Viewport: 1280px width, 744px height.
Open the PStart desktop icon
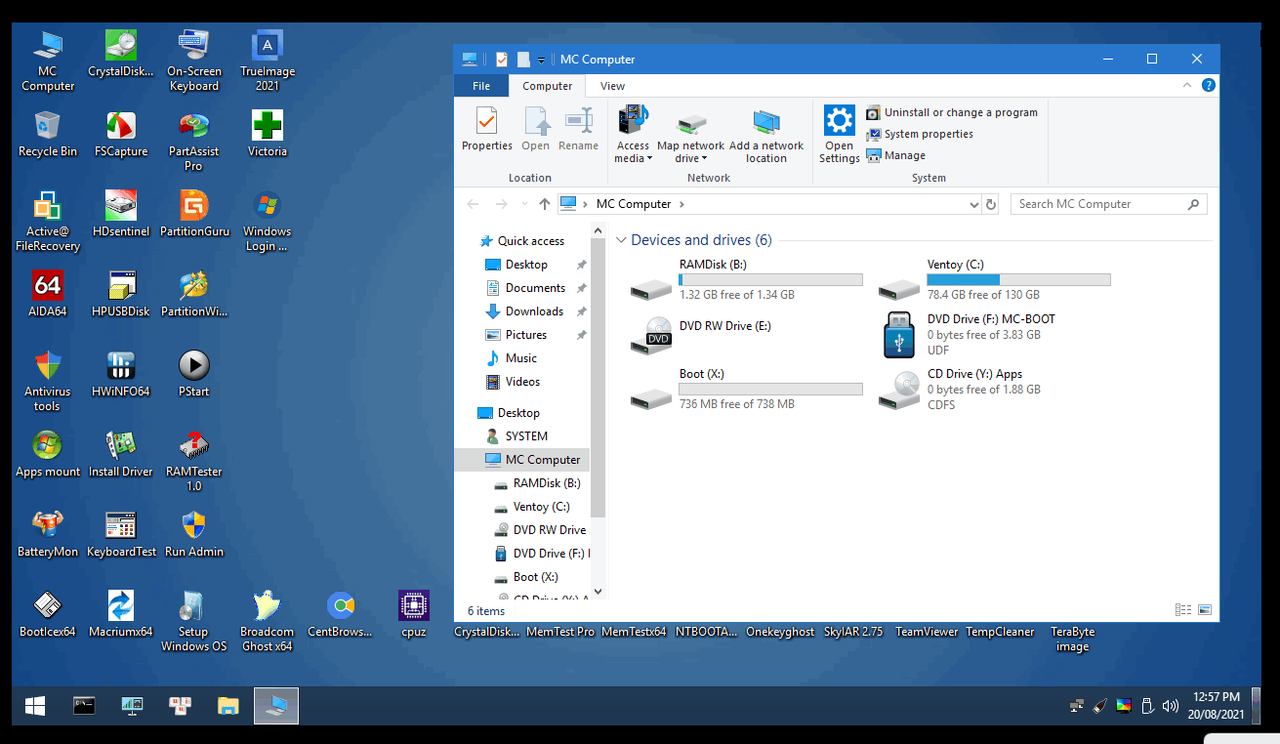[194, 373]
